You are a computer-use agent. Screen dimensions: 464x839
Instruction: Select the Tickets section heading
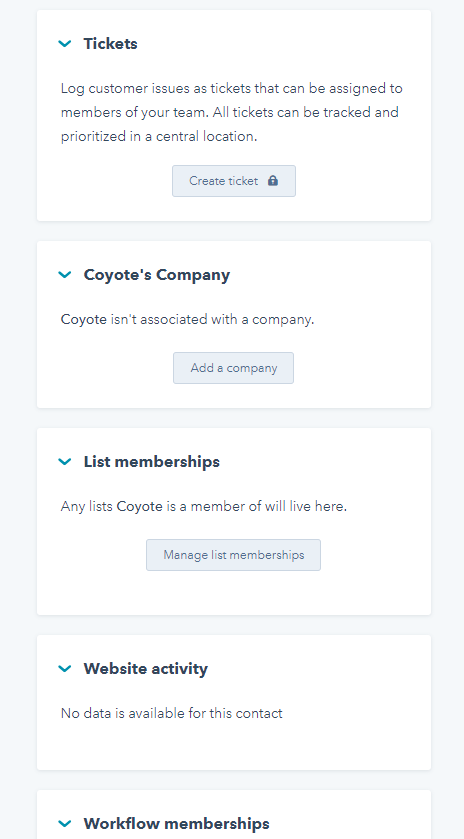pyautogui.click(x=110, y=43)
